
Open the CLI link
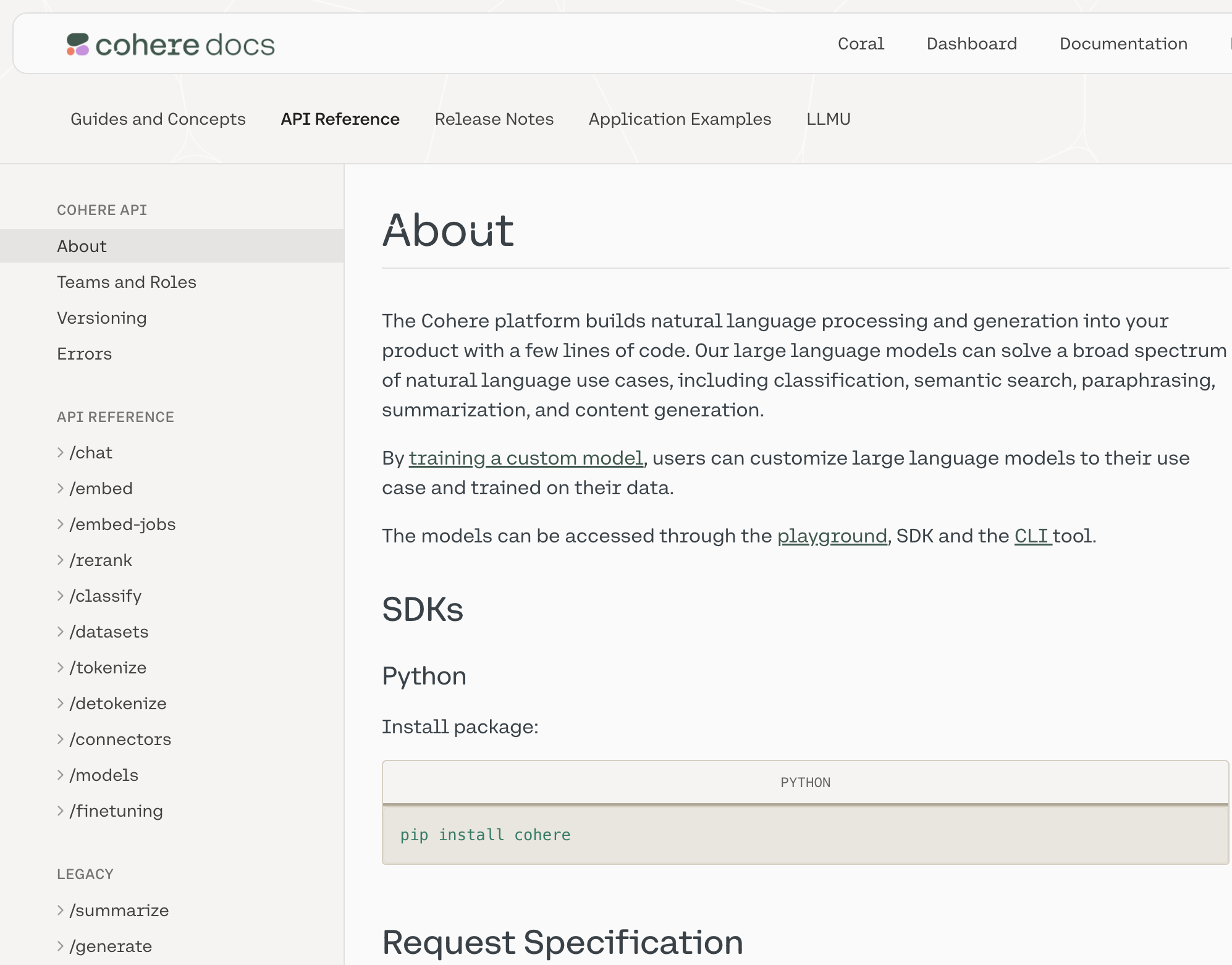click(1032, 536)
